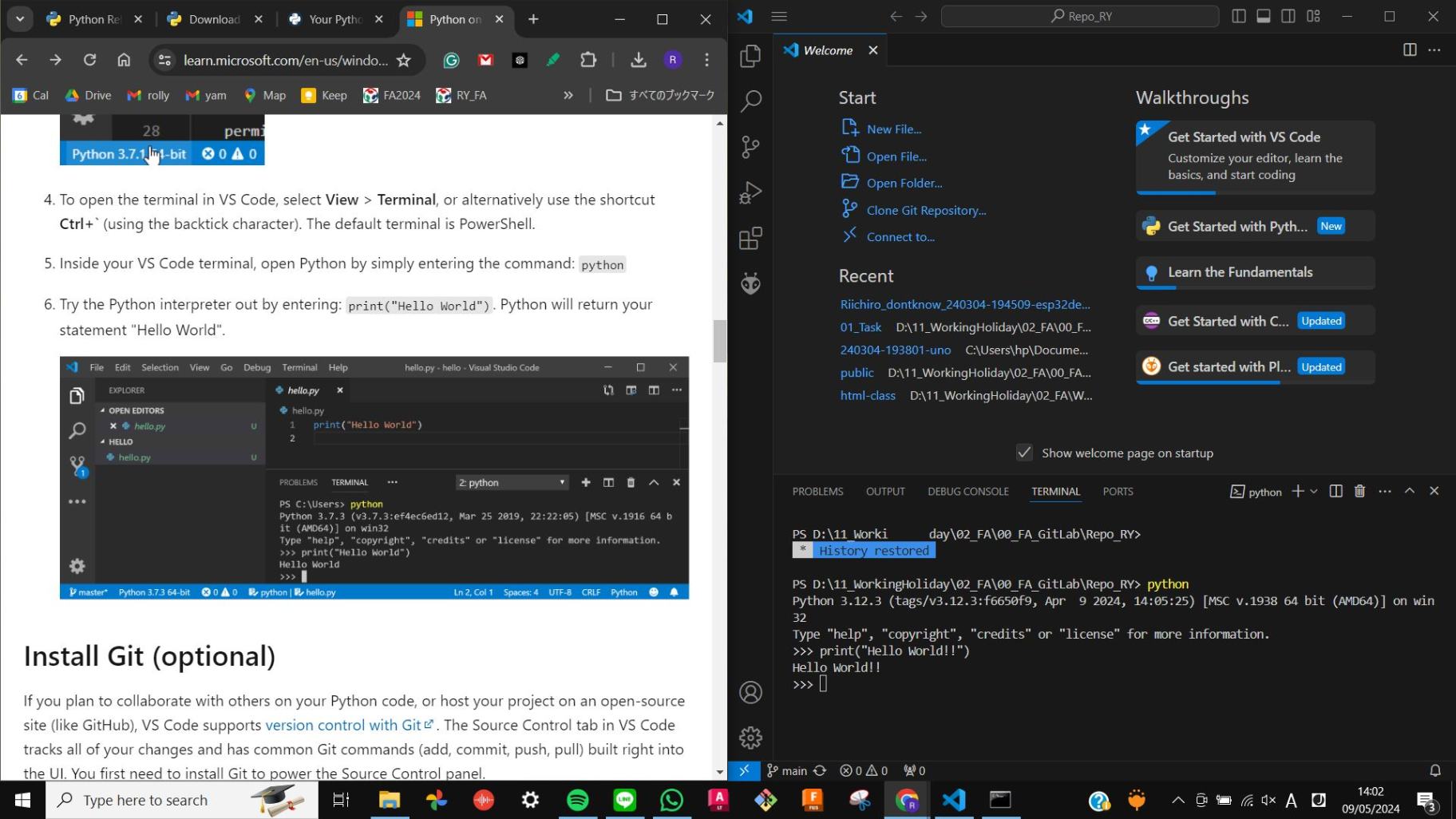This screenshot has height=819, width=1456.
Task: Switch to PROBLEMS panel tab
Action: (817, 491)
